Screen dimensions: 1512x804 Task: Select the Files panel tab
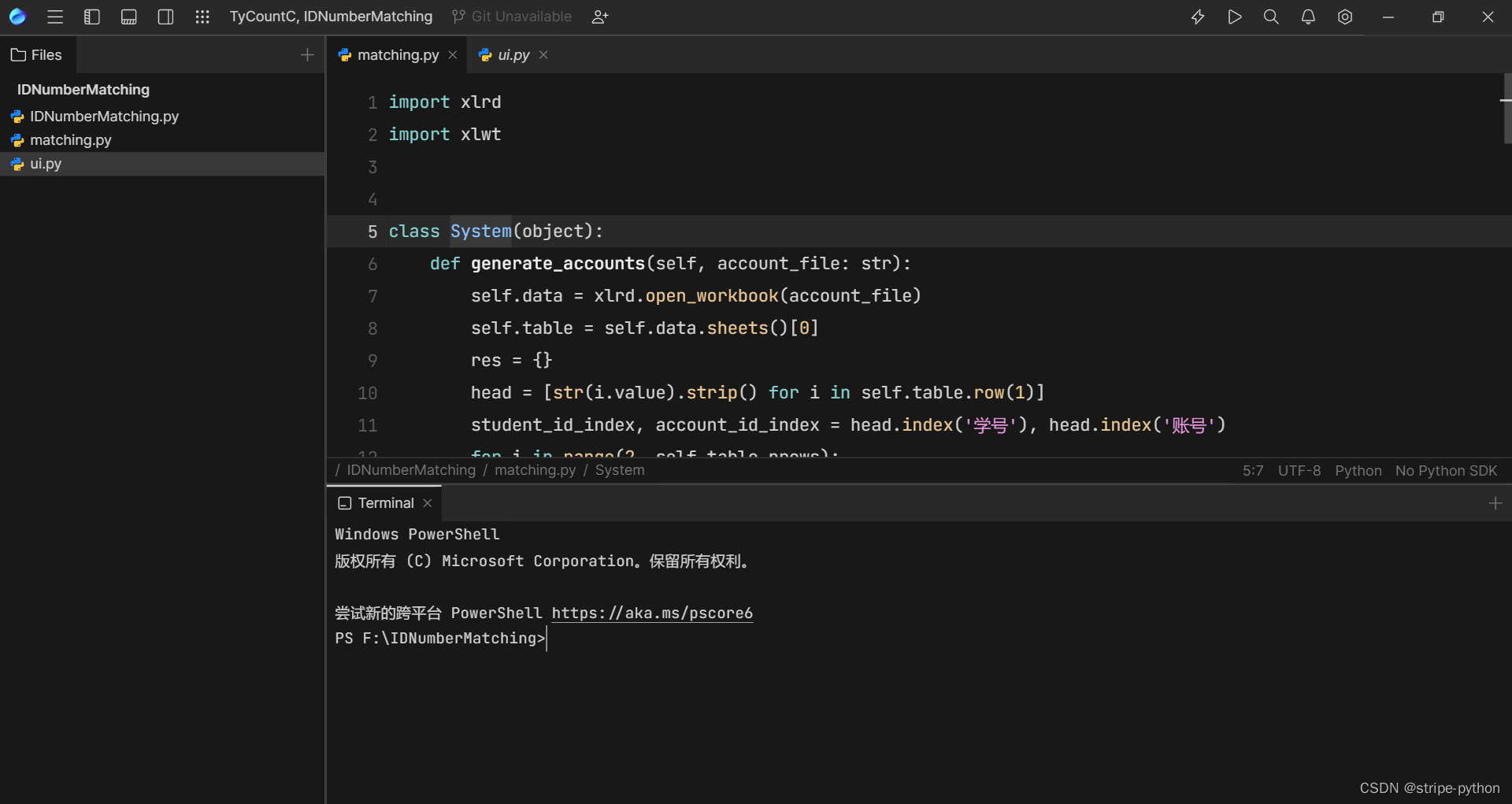(37, 55)
